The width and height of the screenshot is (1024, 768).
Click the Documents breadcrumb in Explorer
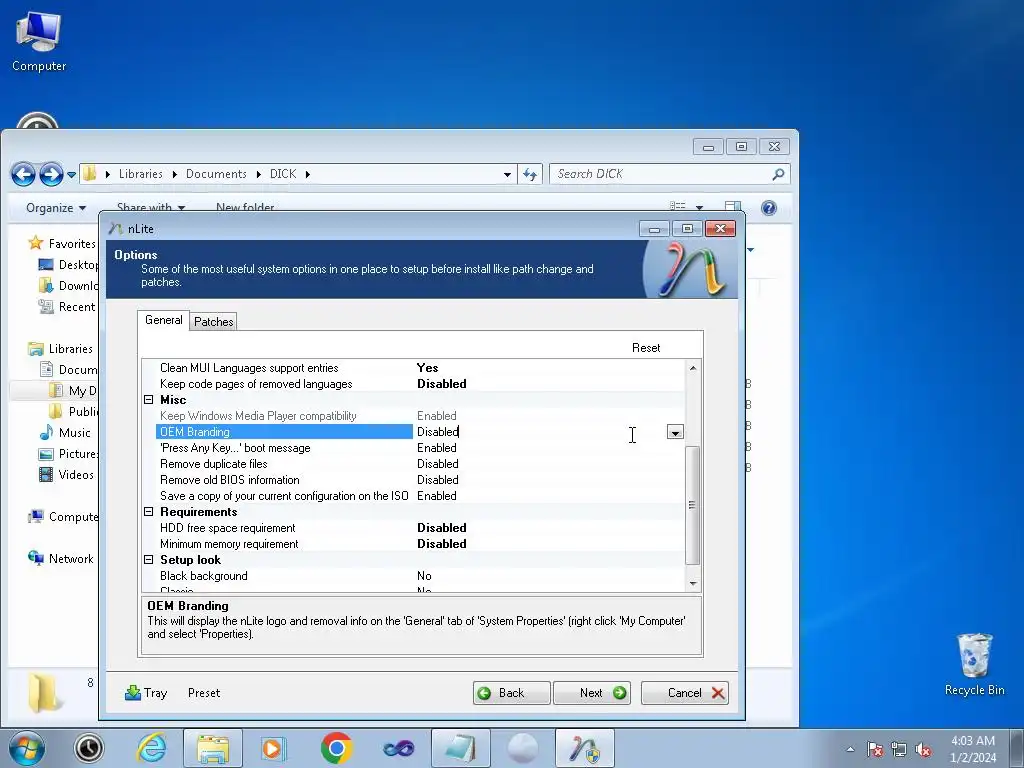pyautogui.click(x=216, y=174)
